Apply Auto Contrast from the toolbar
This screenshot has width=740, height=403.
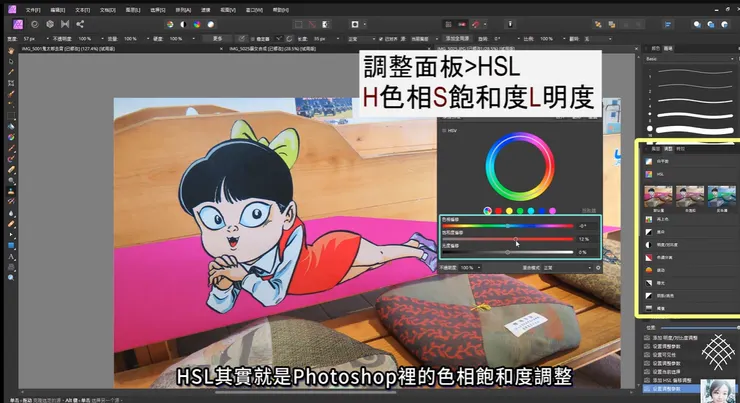pos(183,24)
